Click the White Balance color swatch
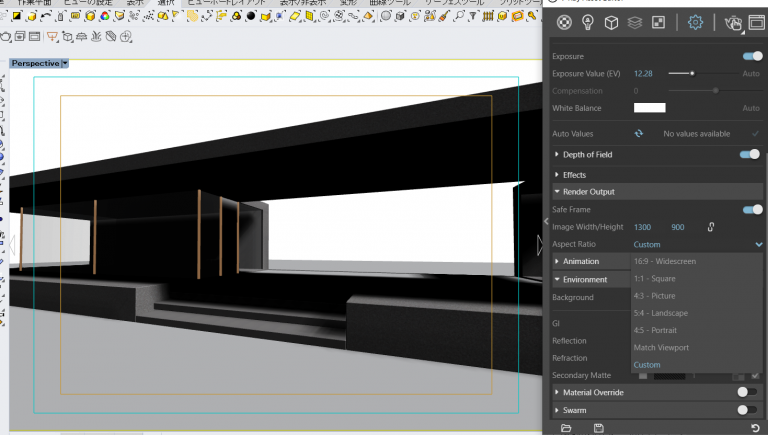The width and height of the screenshot is (768, 435). point(650,108)
